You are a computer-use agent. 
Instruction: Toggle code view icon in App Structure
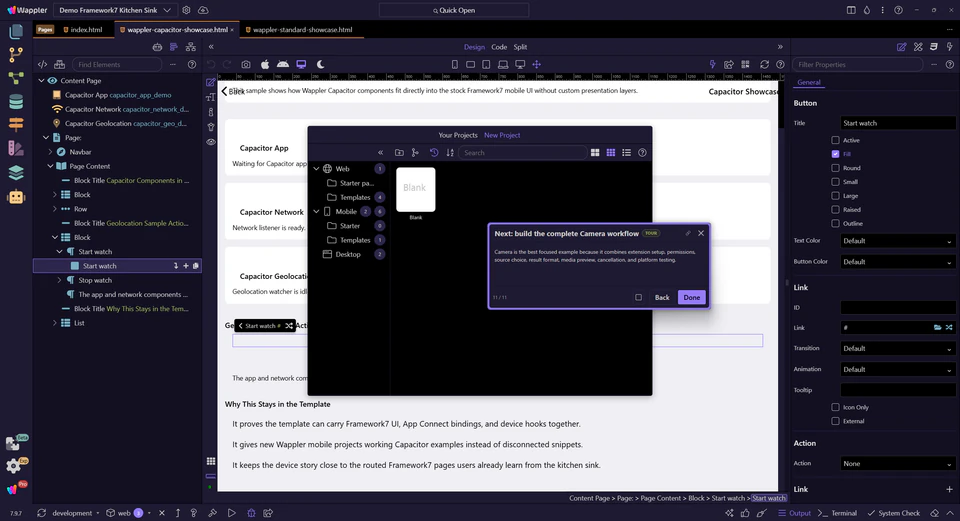(x=42, y=64)
